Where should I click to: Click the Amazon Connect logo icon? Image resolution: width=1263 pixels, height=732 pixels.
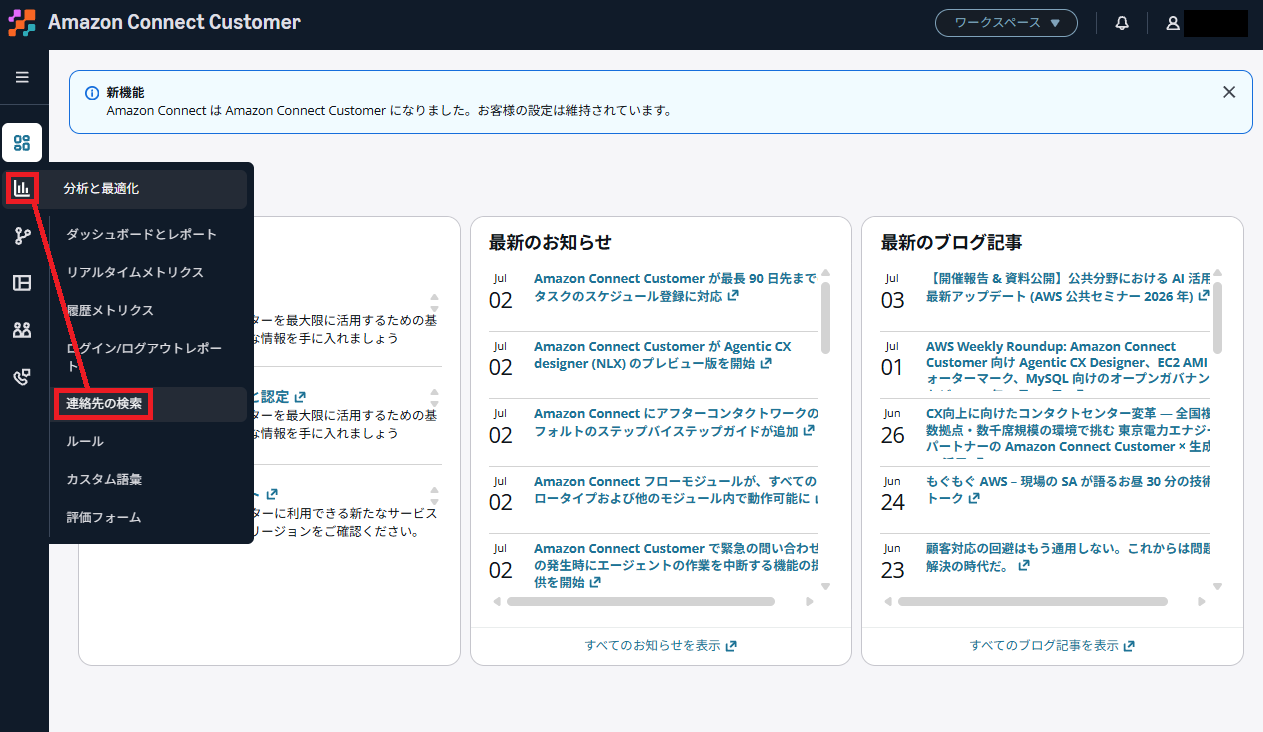coord(22,22)
